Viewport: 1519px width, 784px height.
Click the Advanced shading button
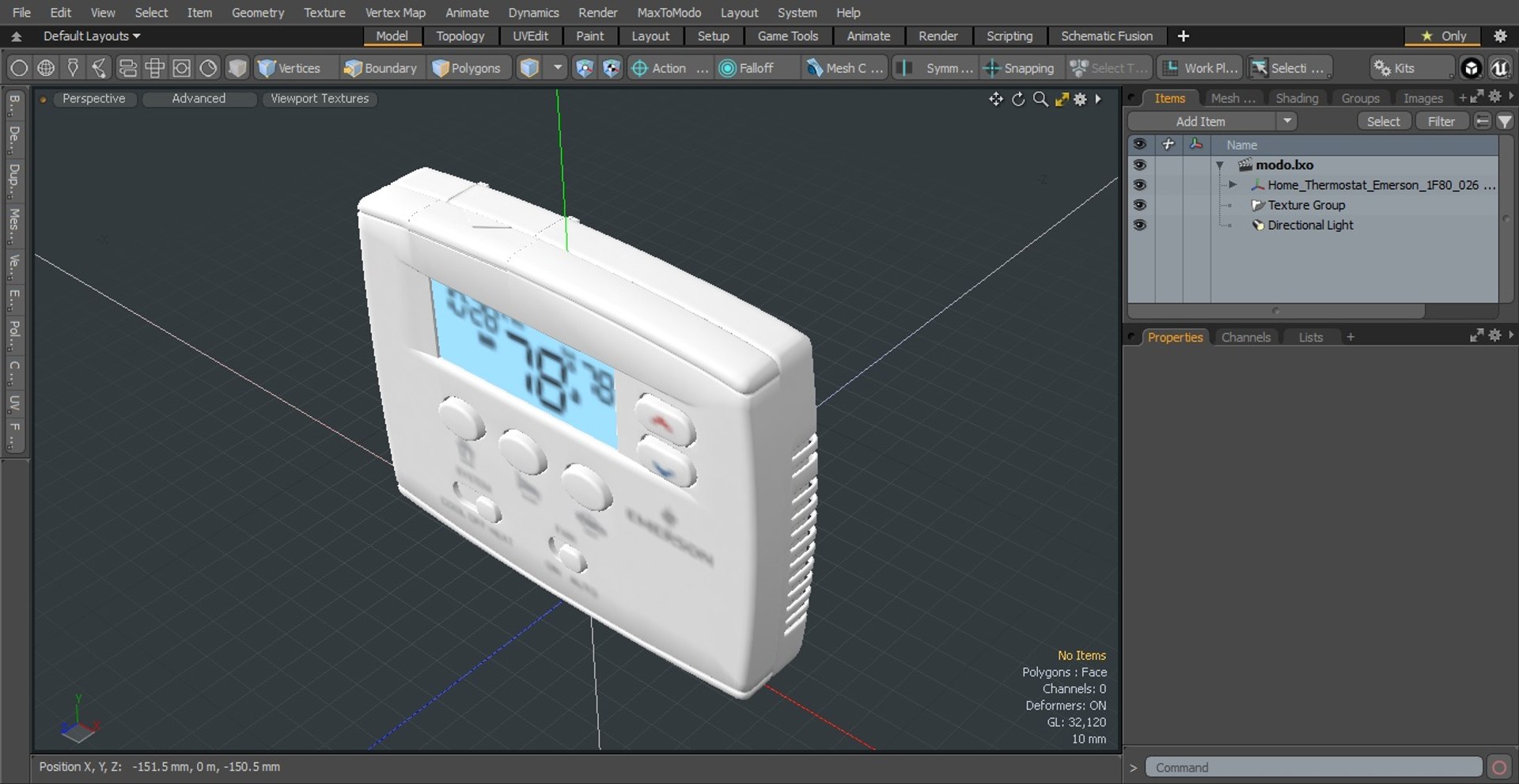(x=199, y=99)
